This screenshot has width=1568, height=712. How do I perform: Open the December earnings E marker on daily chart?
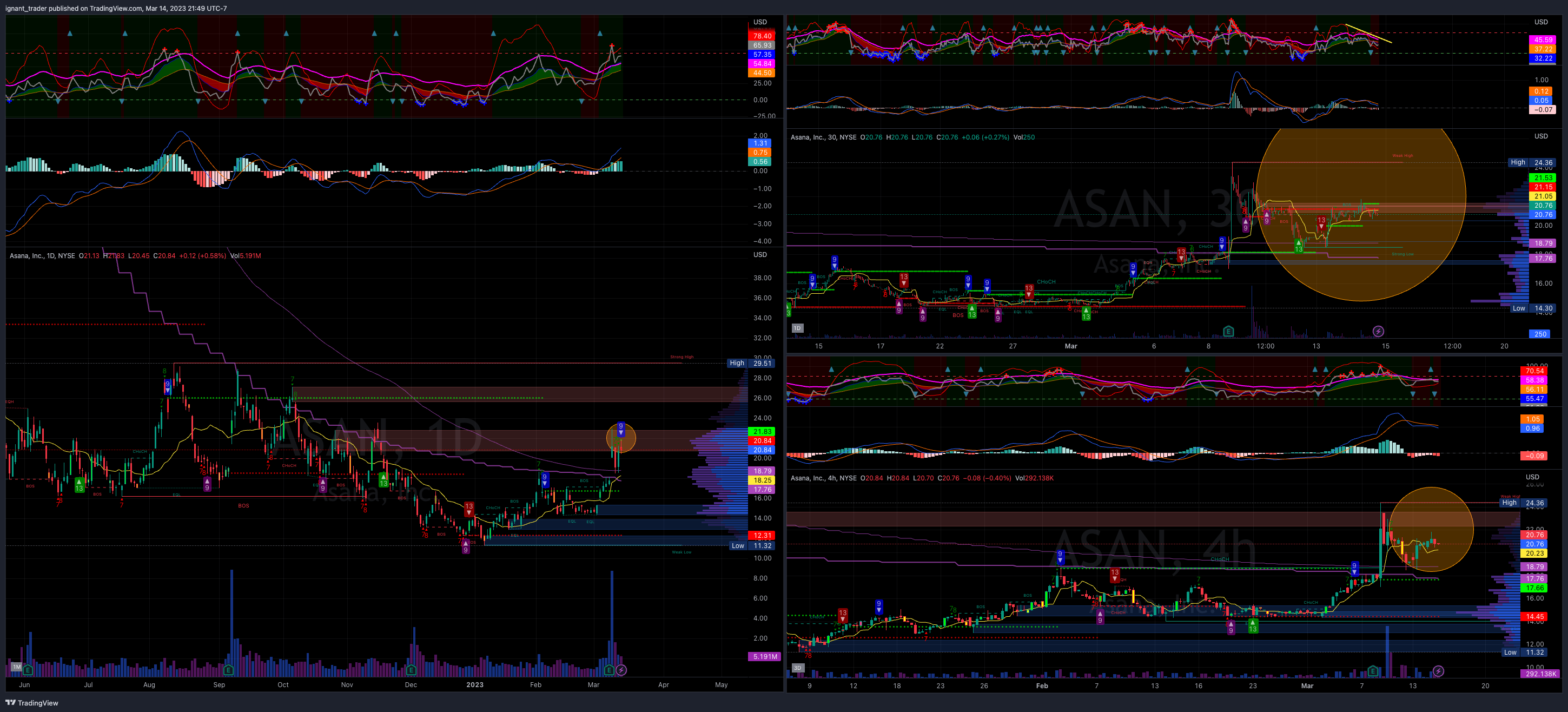coord(412,669)
